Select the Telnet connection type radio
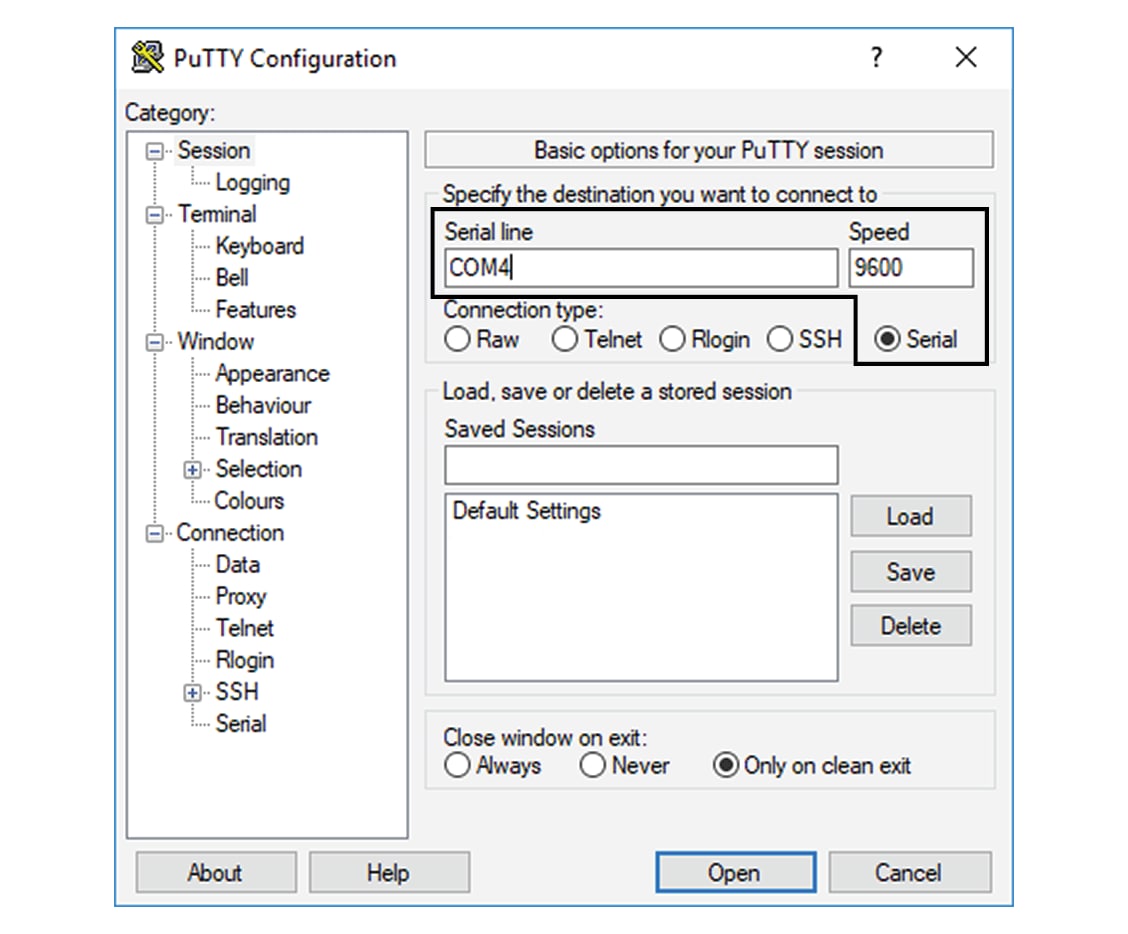This screenshot has width=1128, height=934. point(565,339)
